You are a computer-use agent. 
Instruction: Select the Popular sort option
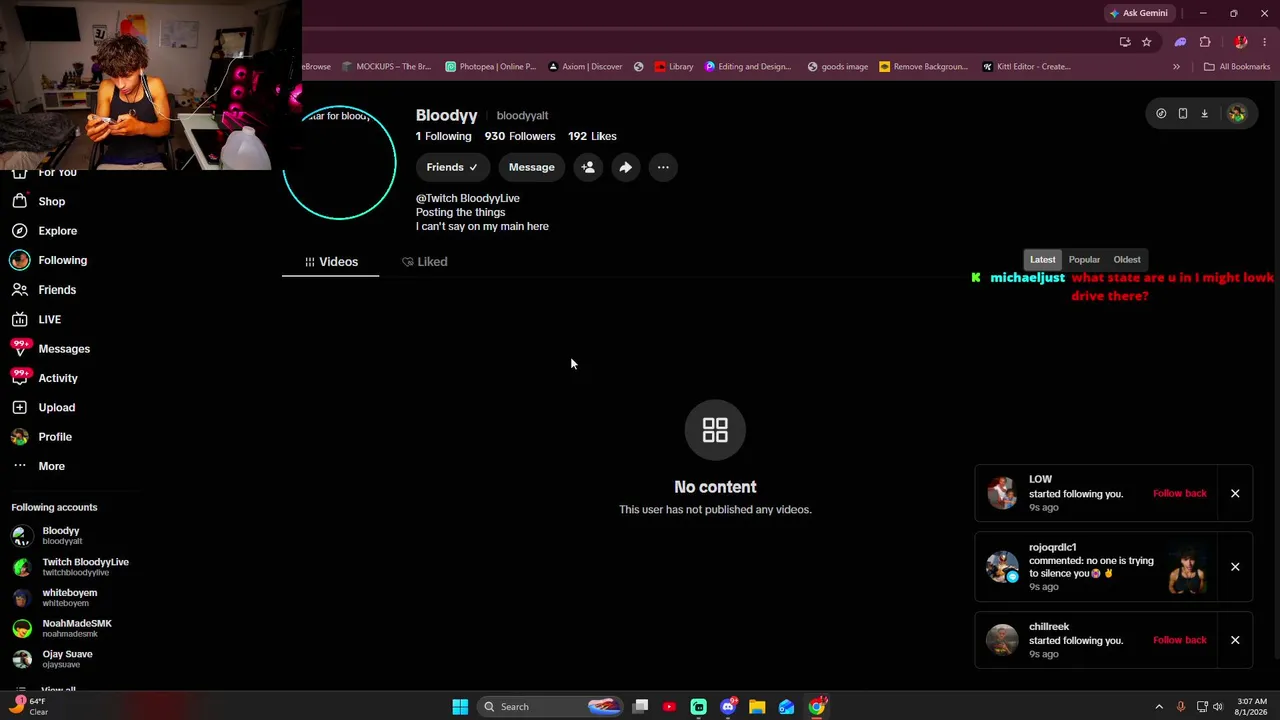tap(1084, 260)
